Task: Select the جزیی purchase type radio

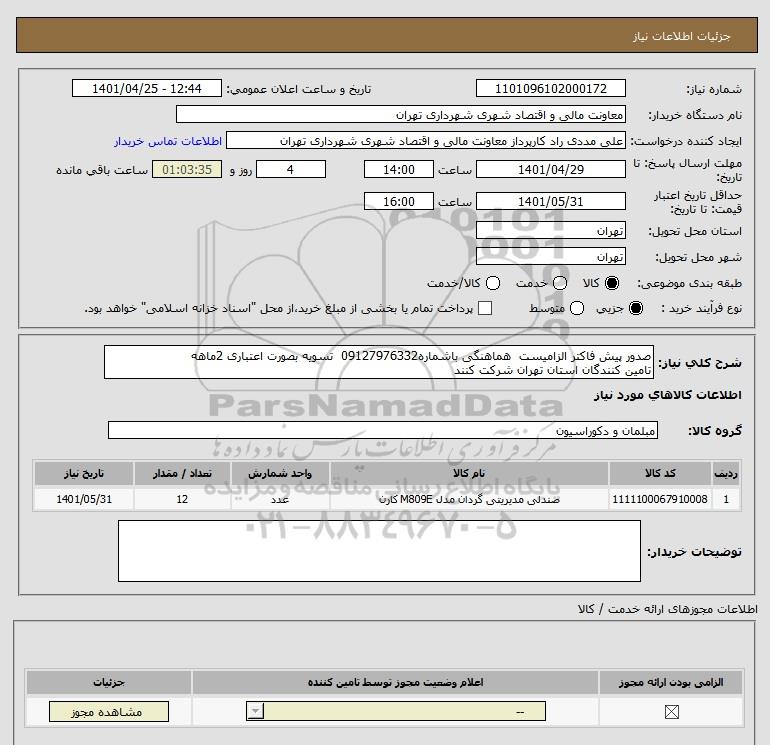Action: pos(635,308)
